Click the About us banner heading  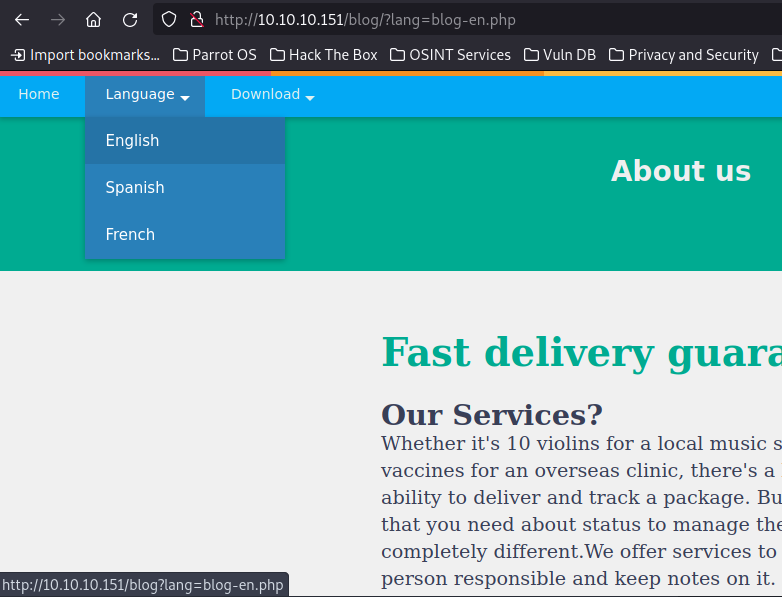click(680, 171)
